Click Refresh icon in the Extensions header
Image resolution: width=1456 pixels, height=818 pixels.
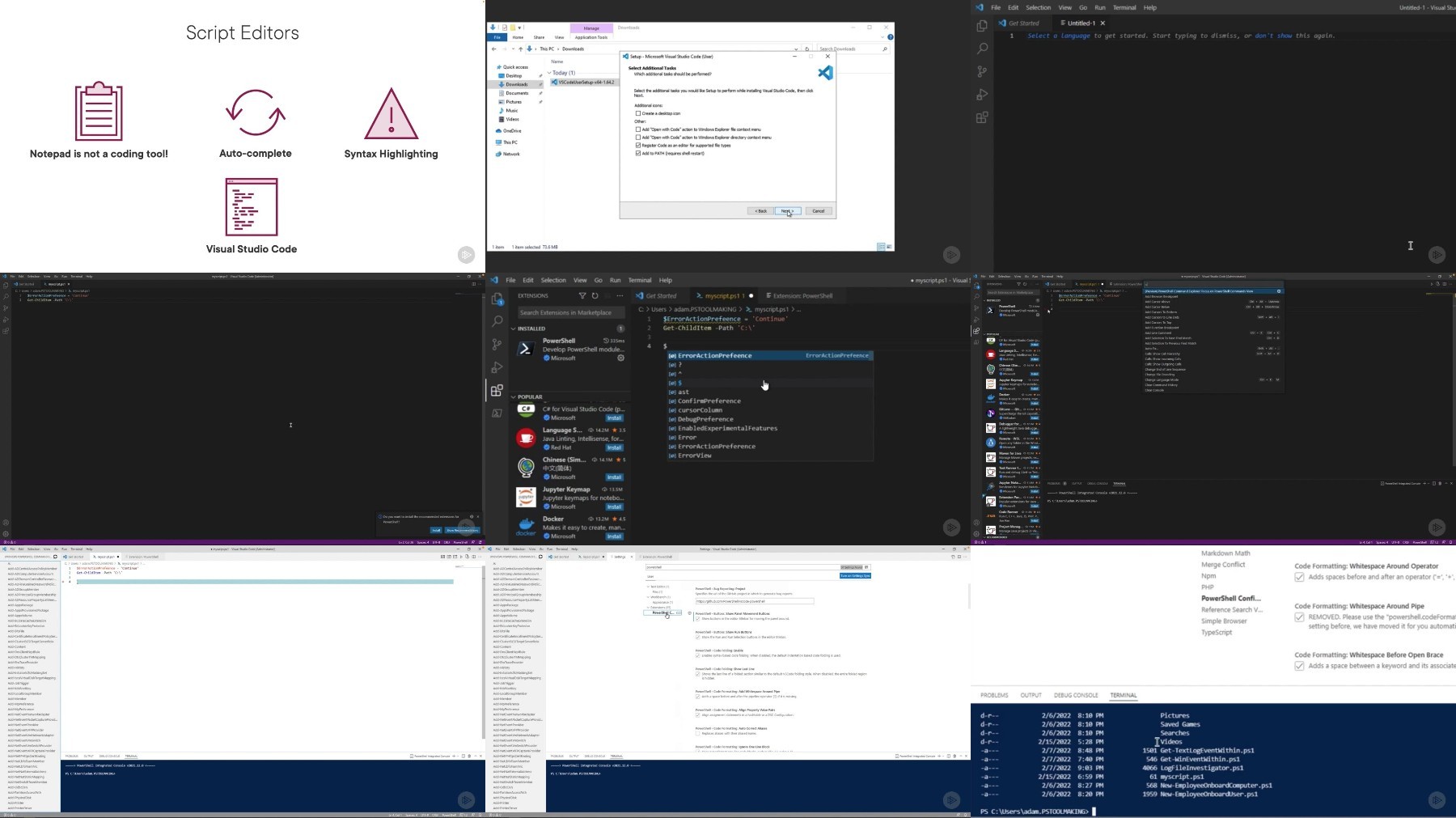click(595, 296)
